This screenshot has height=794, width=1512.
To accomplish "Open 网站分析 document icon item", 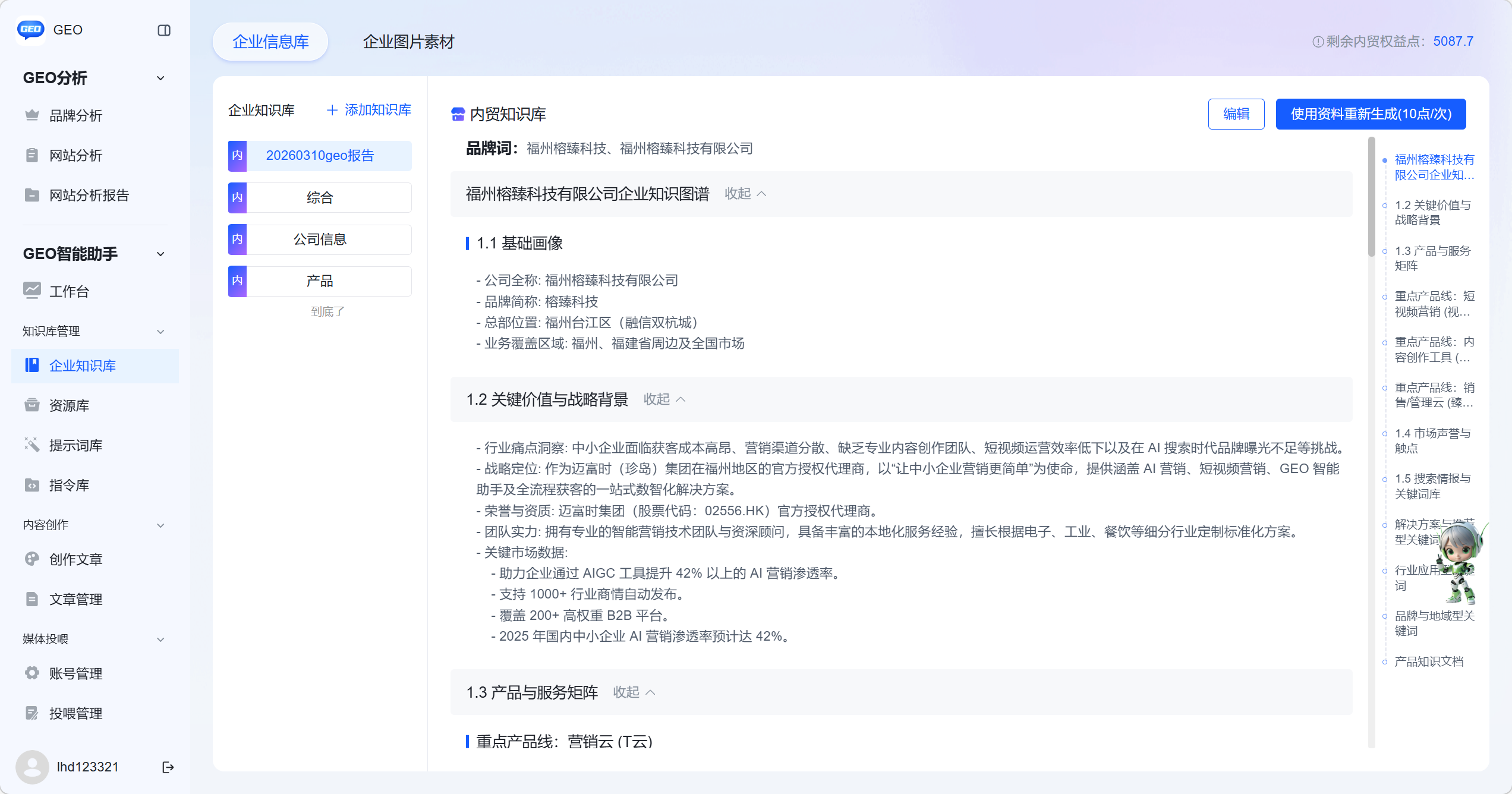I will coord(32,155).
